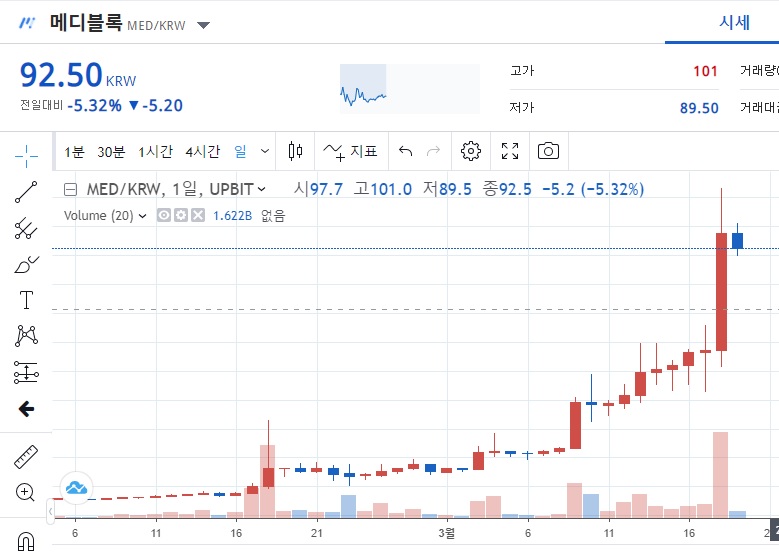779x558 pixels.
Task: Select the 일 daily interval
Action: click(x=240, y=151)
